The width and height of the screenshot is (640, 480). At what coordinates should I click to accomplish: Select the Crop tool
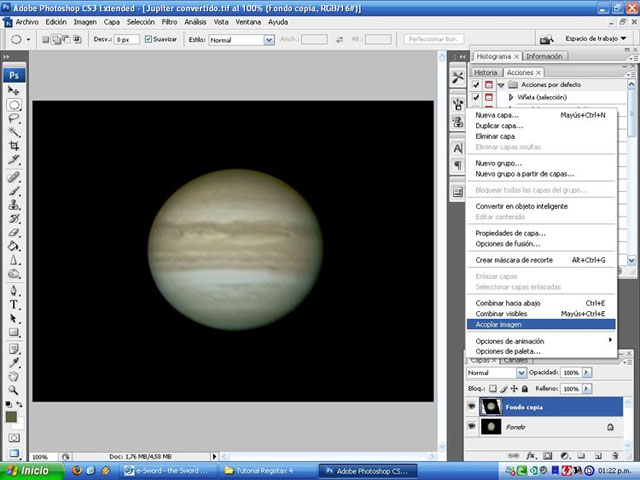(14, 146)
